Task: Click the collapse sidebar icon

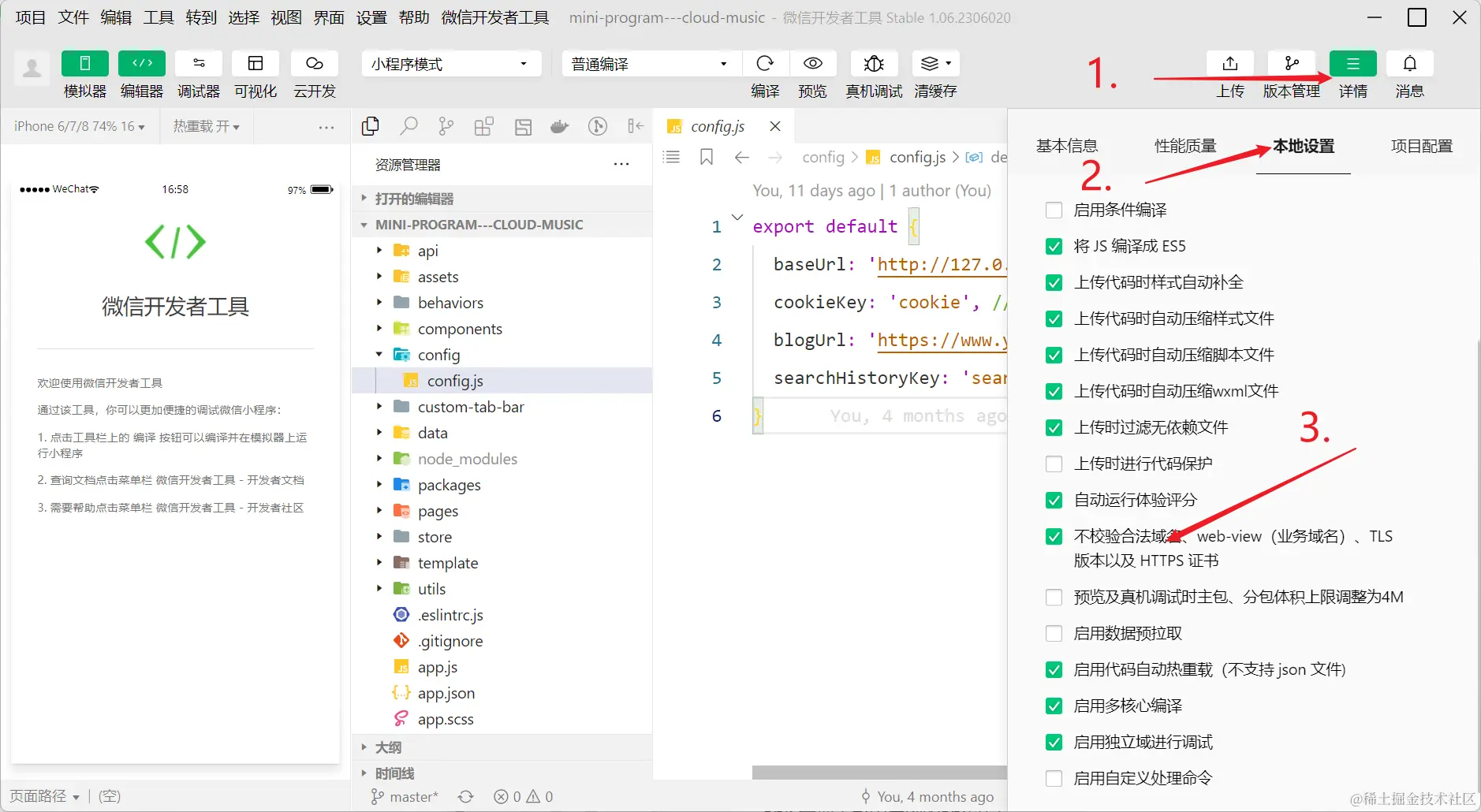Action: click(x=636, y=126)
